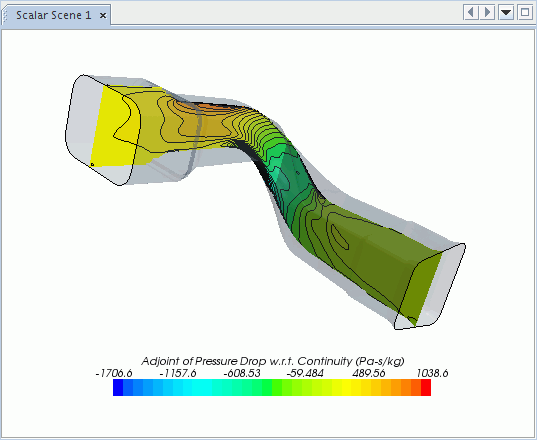This screenshot has width=537, height=440.
Task: Click the -1706.6 minimum legend label
Action: point(114,373)
